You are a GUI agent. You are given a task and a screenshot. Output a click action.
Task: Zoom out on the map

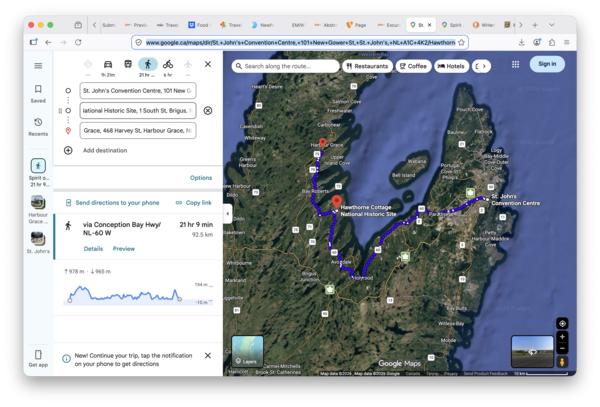pyautogui.click(x=562, y=348)
